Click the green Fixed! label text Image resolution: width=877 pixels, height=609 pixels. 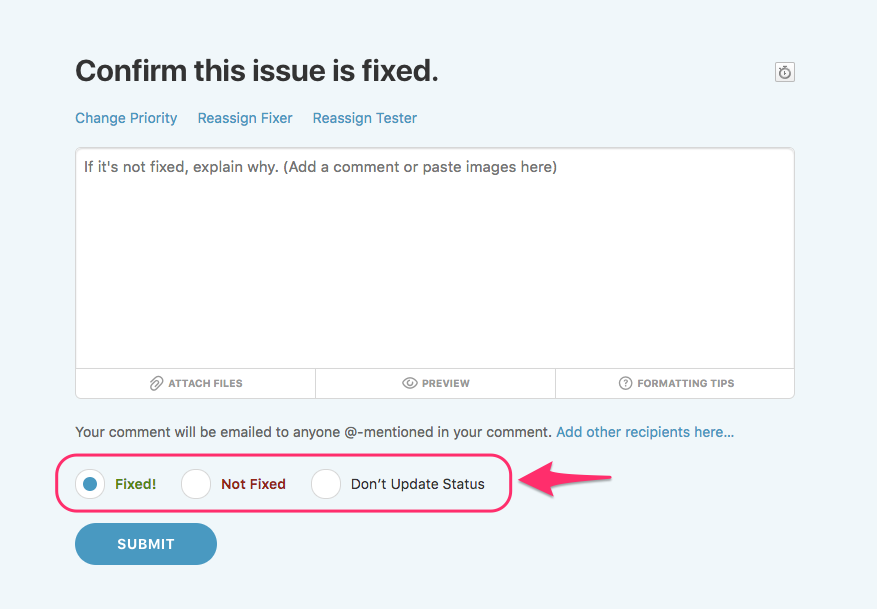click(136, 484)
